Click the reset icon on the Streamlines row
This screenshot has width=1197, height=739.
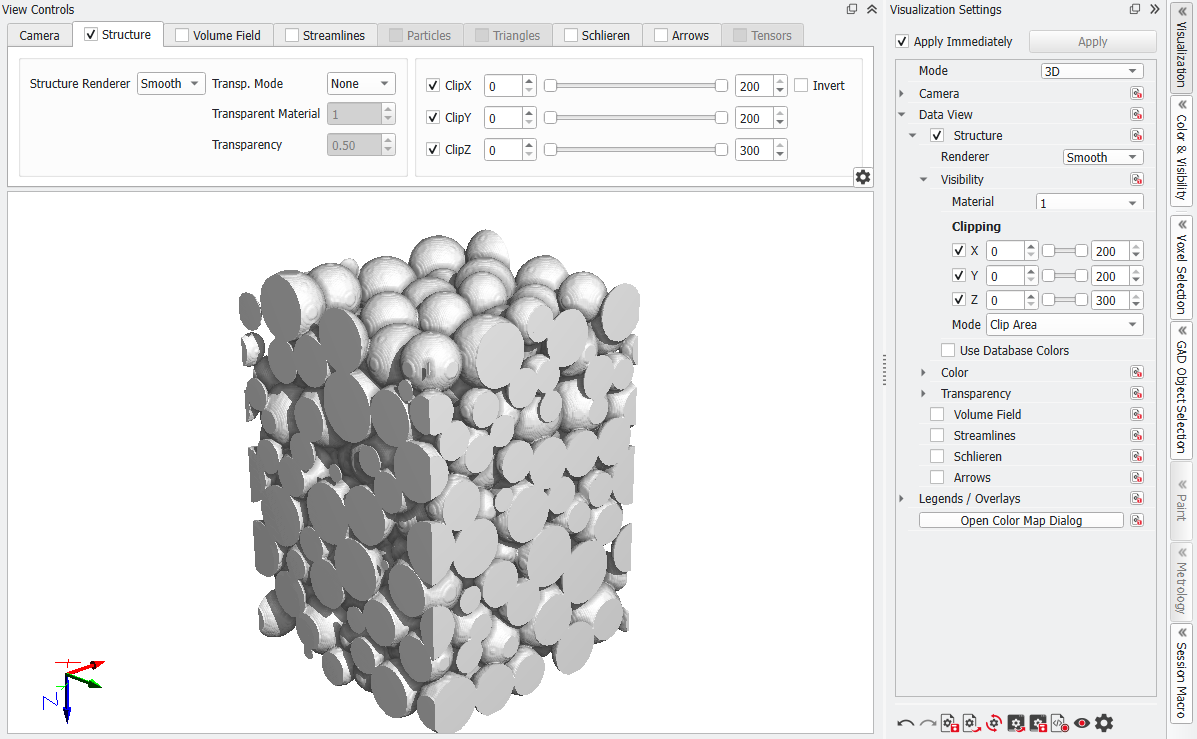pyautogui.click(x=1137, y=435)
